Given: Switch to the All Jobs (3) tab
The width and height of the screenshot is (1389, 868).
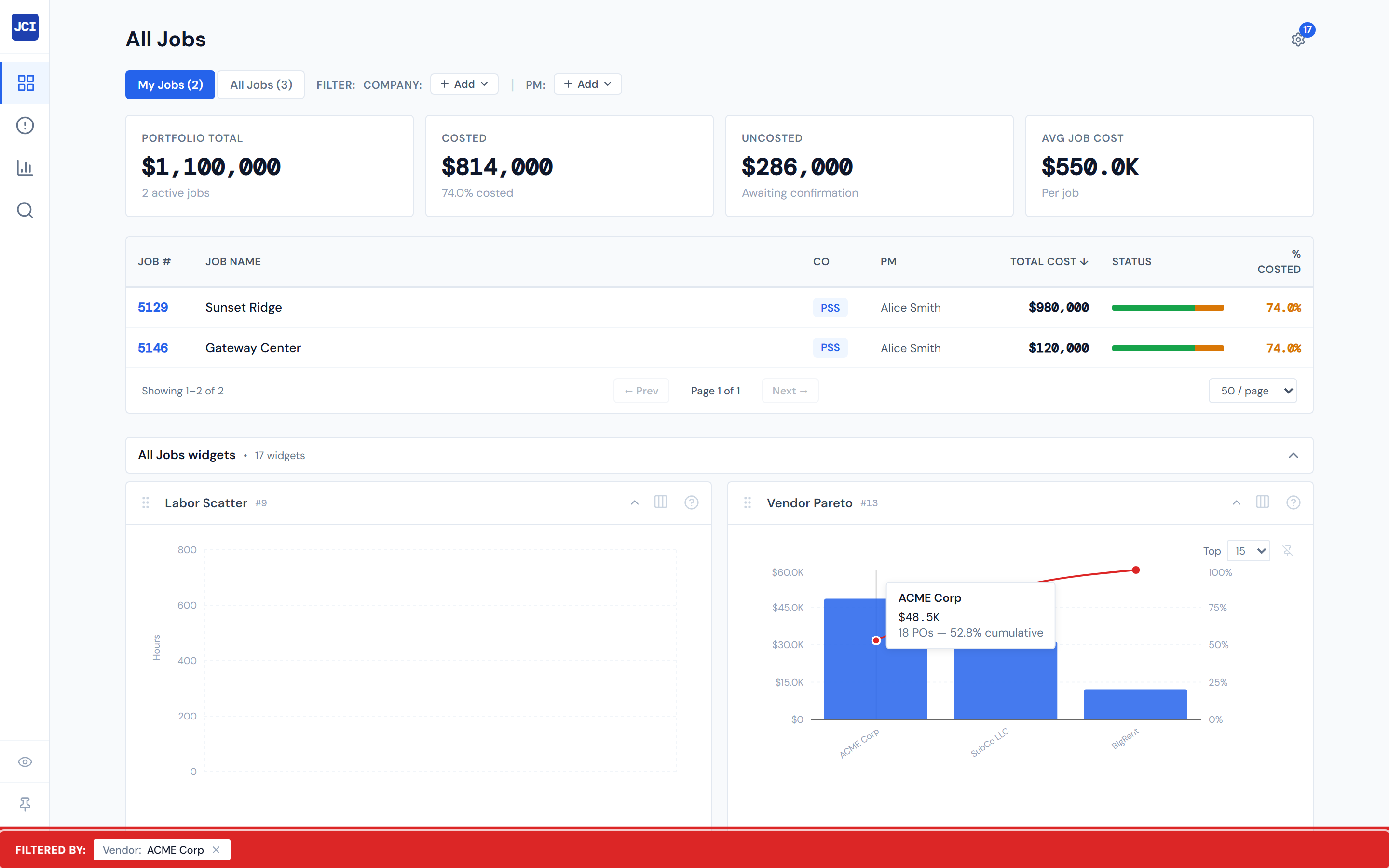Looking at the screenshot, I should pyautogui.click(x=261, y=85).
